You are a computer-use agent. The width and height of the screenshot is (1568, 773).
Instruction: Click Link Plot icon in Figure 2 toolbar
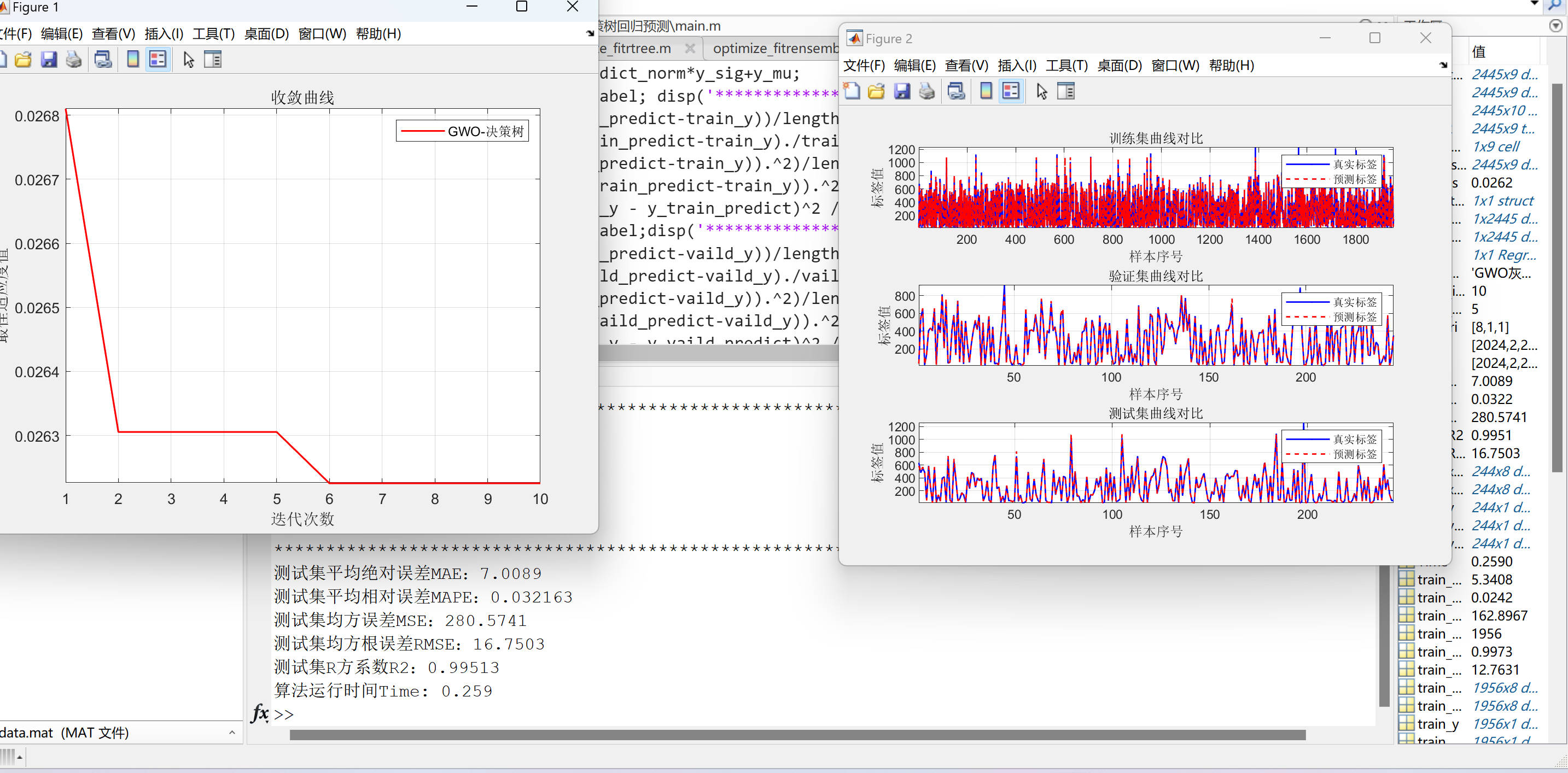click(x=956, y=91)
